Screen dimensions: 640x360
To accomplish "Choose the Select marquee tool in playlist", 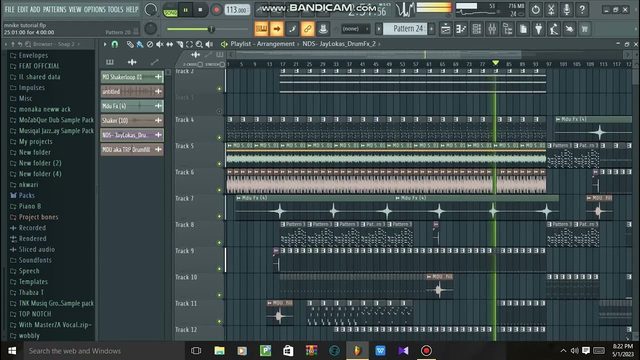I will 189,44.
